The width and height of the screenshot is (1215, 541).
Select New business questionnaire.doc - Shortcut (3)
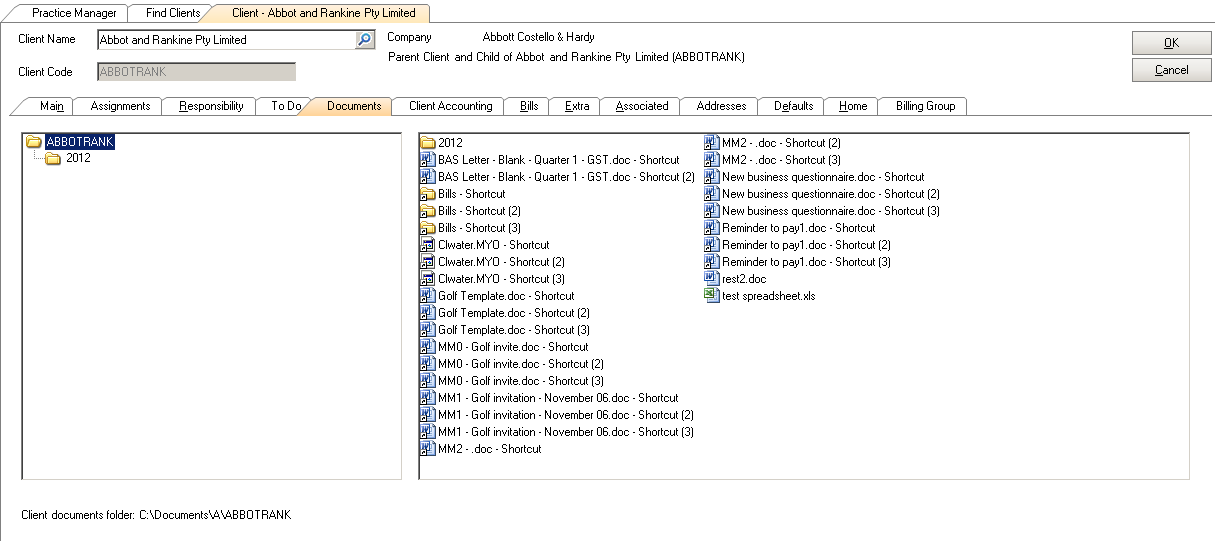coord(830,211)
